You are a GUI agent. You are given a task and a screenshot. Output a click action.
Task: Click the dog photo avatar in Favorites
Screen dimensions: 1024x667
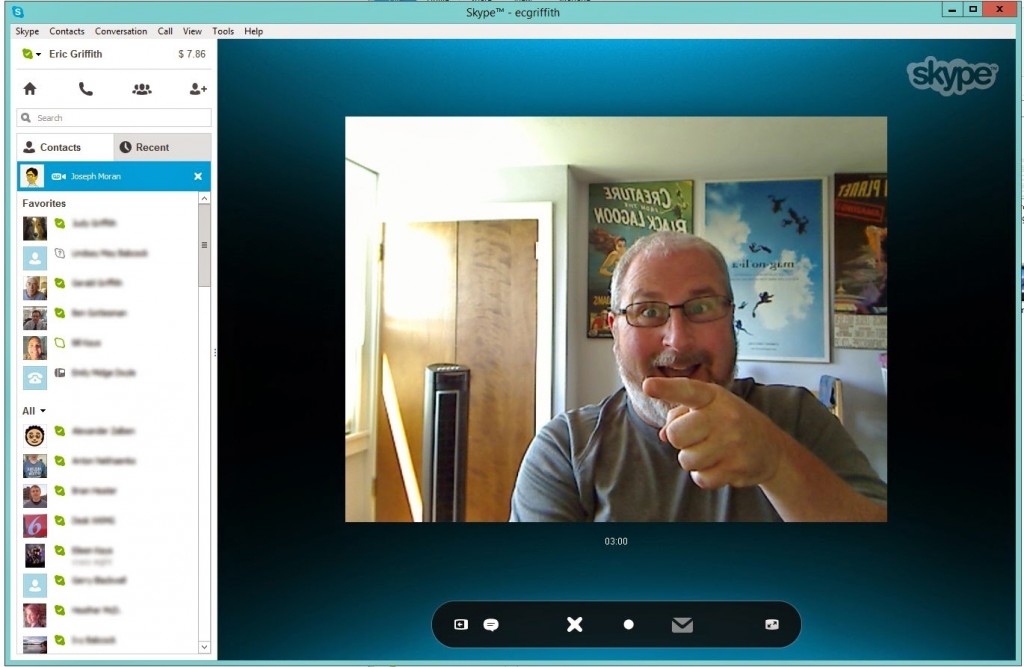35,229
